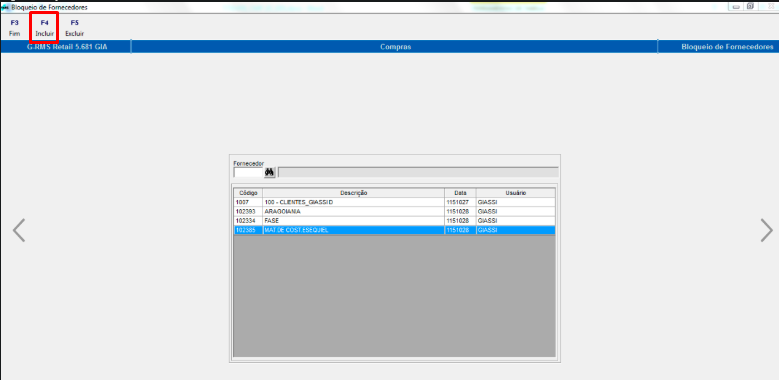Viewport: 779px width, 380px height.
Task: Click the Data column header
Action: [460, 193]
